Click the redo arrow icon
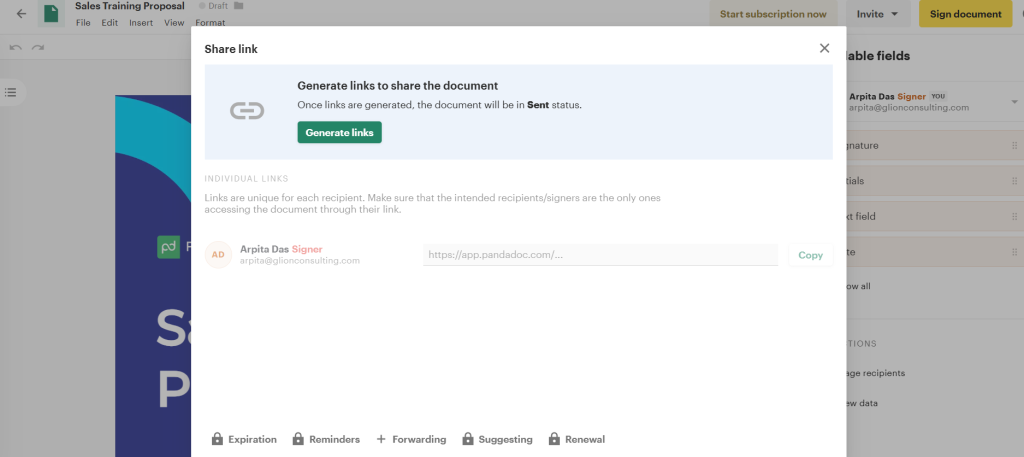 38,47
